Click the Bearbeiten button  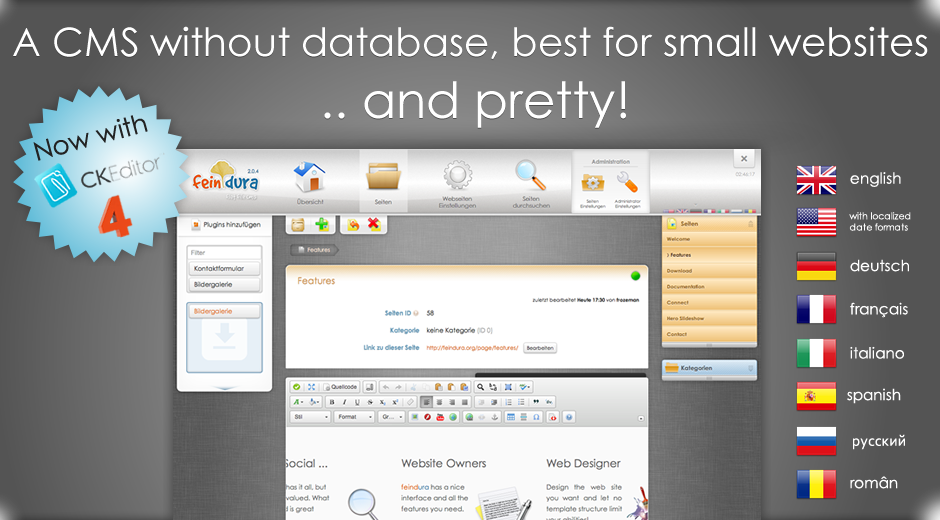(x=540, y=348)
